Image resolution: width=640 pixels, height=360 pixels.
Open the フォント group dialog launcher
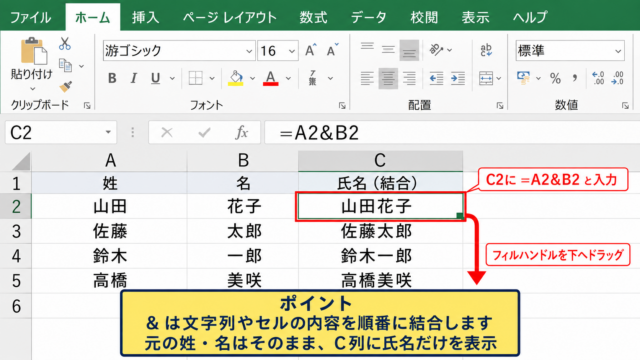click(x=342, y=106)
